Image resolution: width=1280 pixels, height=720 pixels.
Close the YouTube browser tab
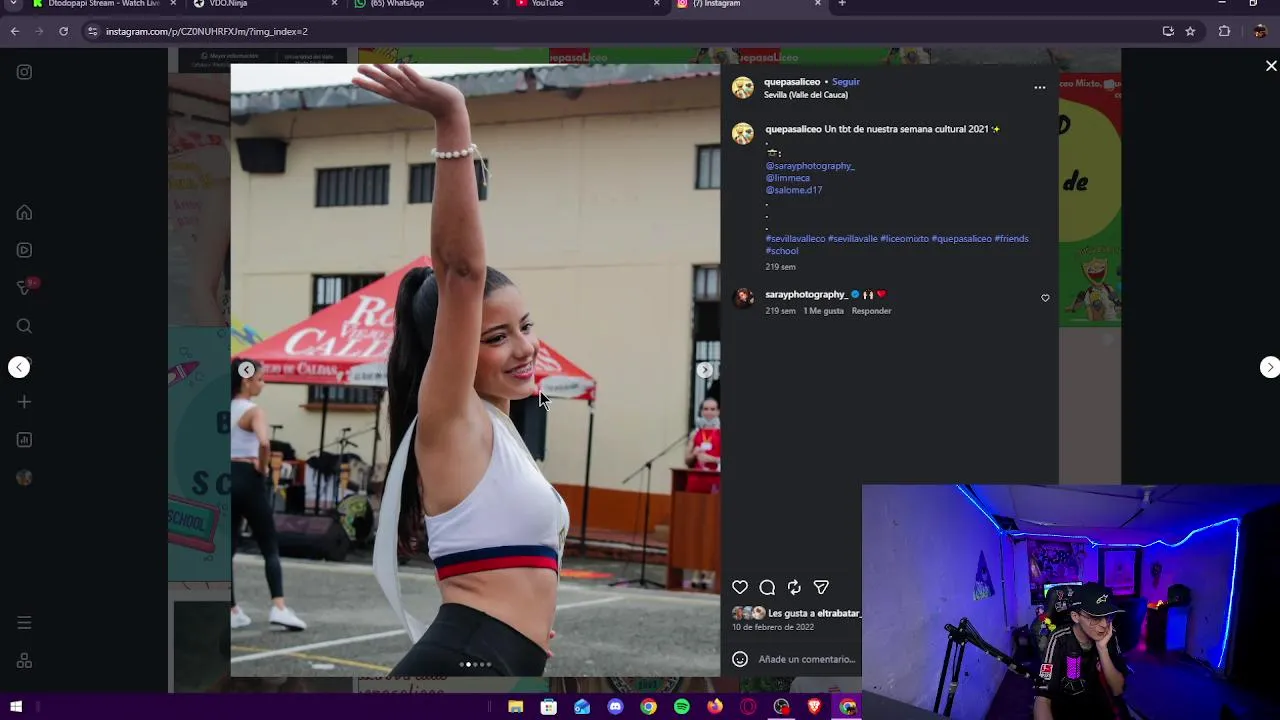click(656, 4)
